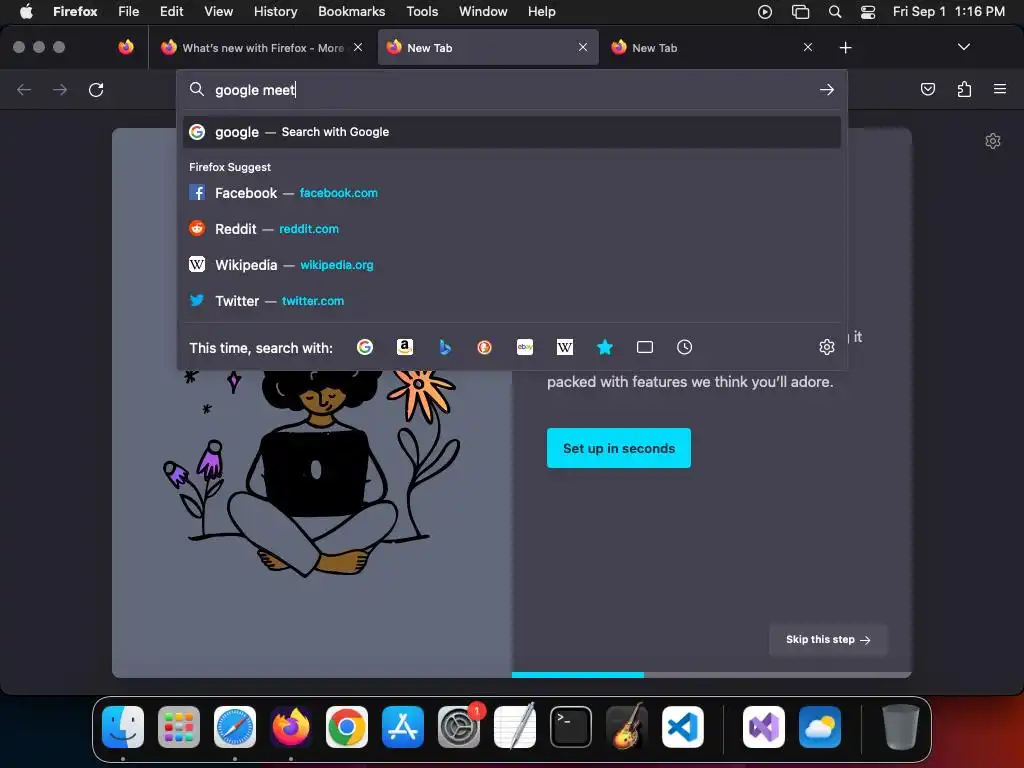The height and width of the screenshot is (768, 1024).
Task: Click address bar text google meet
Action: 255,90
